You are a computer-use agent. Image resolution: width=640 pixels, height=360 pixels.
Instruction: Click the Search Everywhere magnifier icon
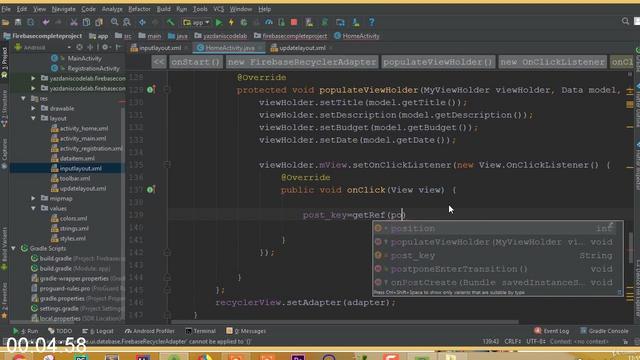pyautogui.click(x=625, y=21)
